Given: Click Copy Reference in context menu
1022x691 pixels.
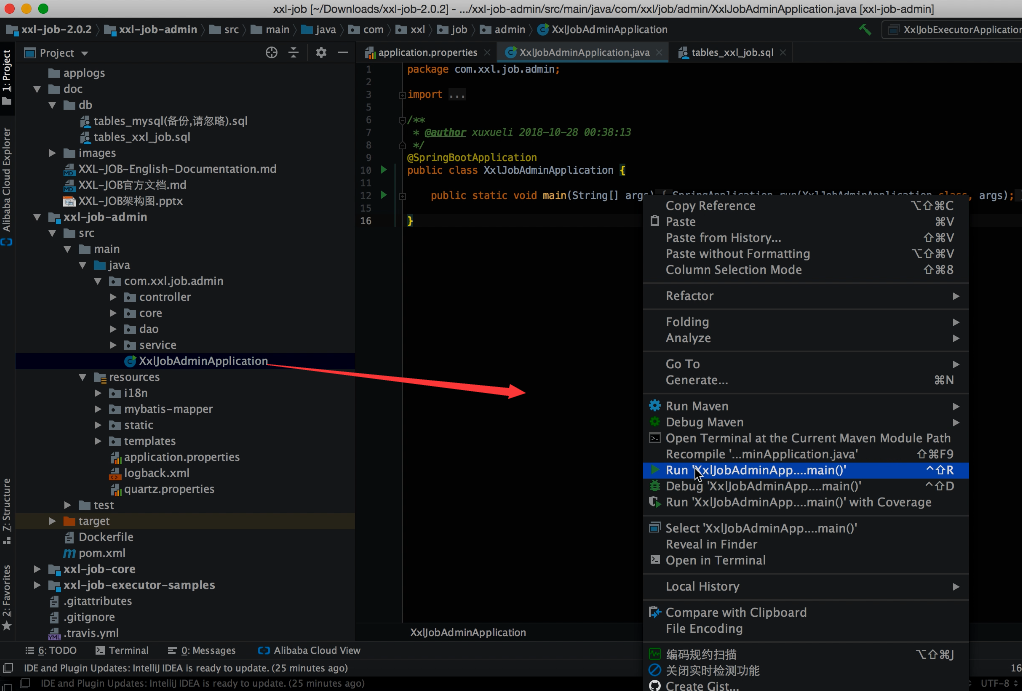Looking at the screenshot, I should [x=806, y=206].
